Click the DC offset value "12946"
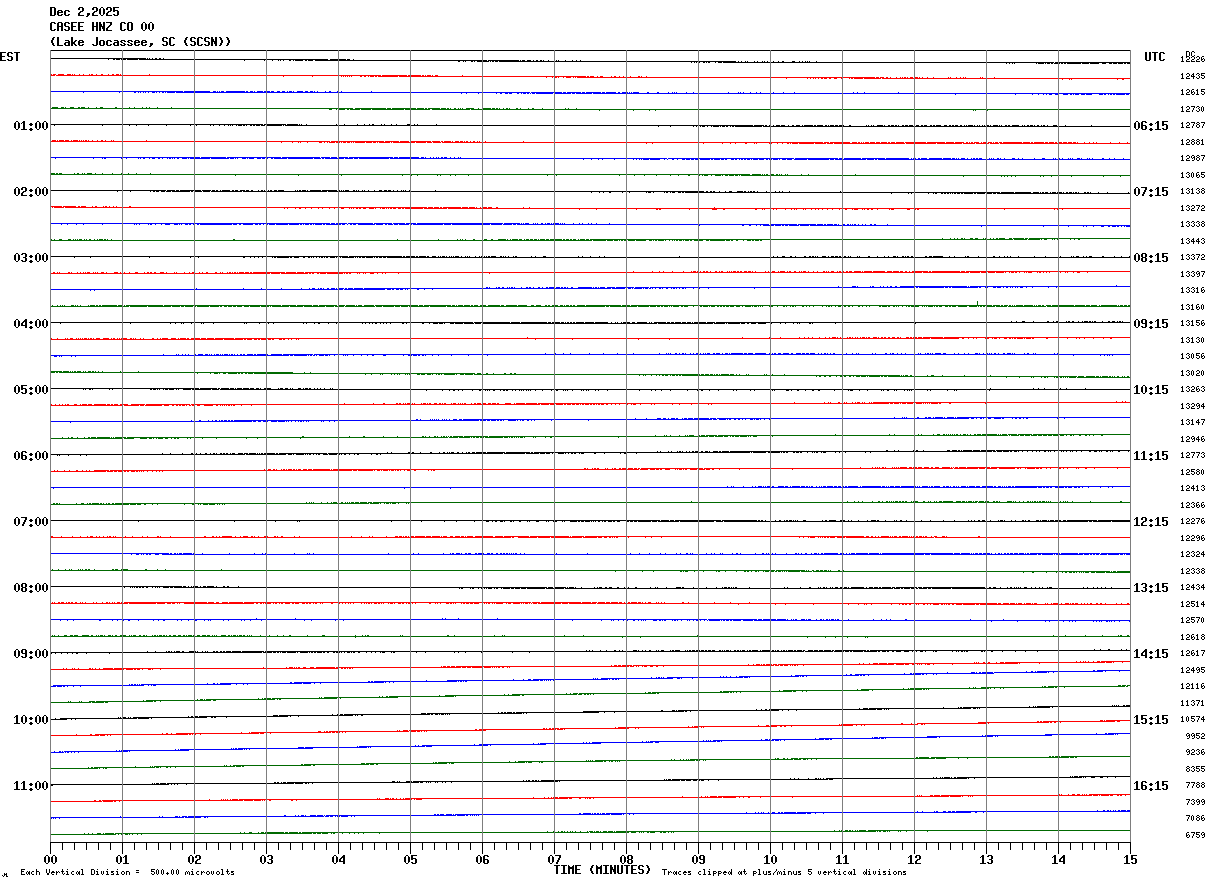 [x=1192, y=440]
